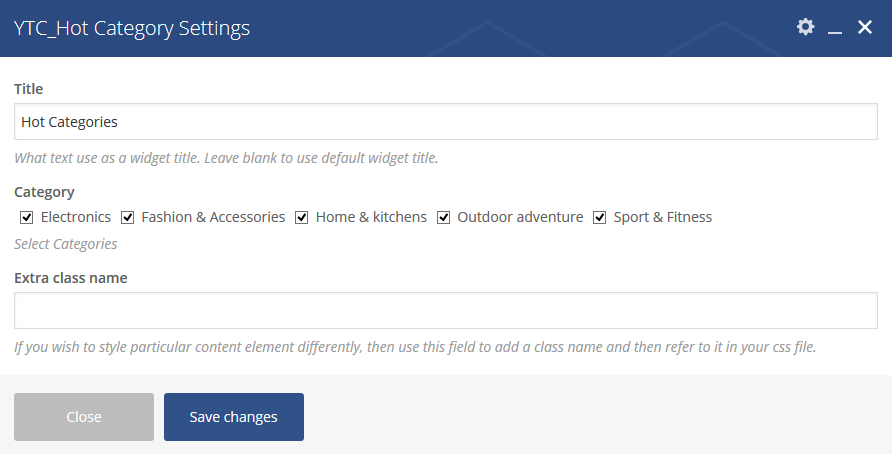
Task: Click the Sport & Fitness label text
Action: pos(663,217)
